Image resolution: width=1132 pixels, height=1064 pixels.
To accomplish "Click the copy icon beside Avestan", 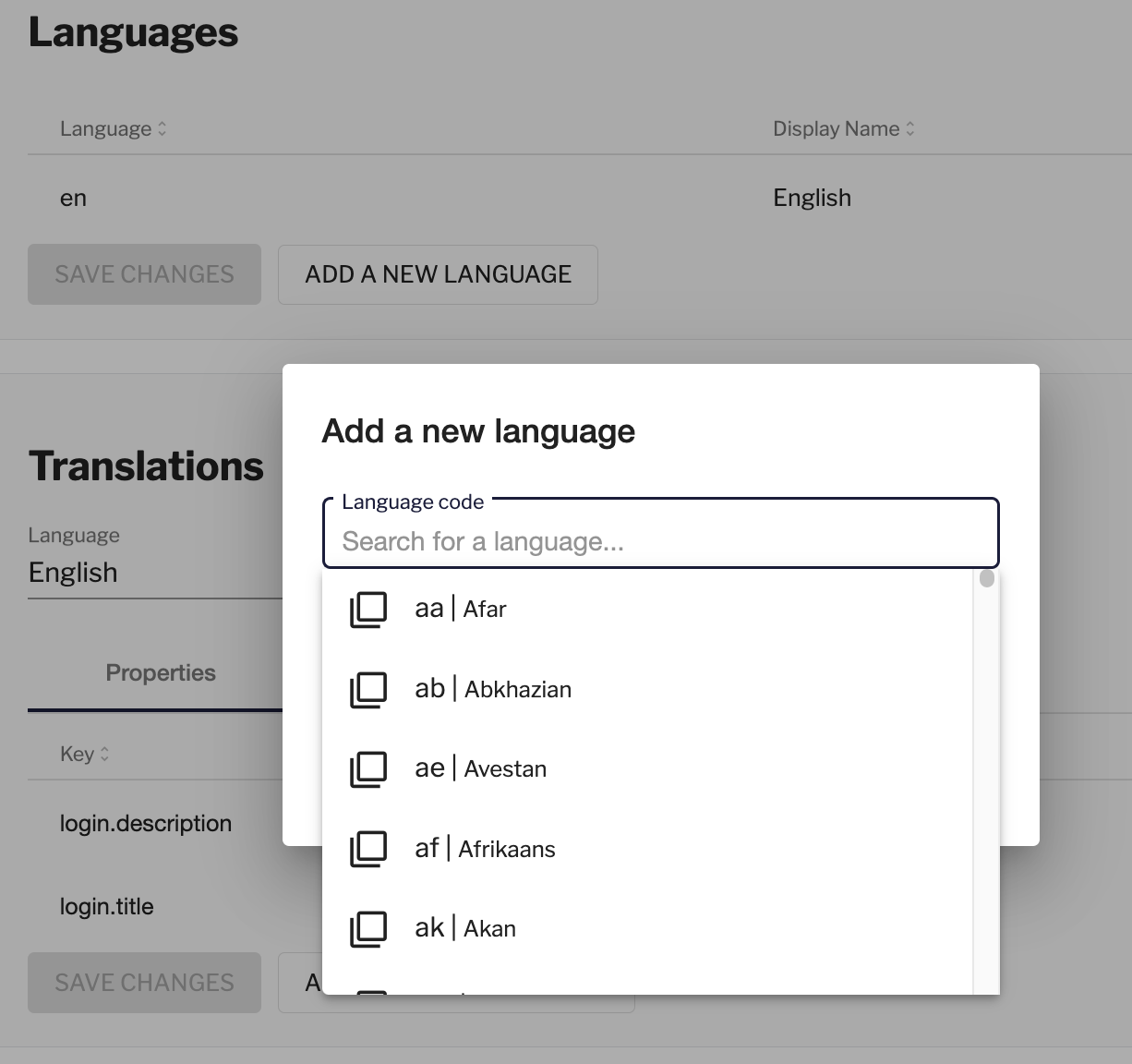I will [x=367, y=769].
